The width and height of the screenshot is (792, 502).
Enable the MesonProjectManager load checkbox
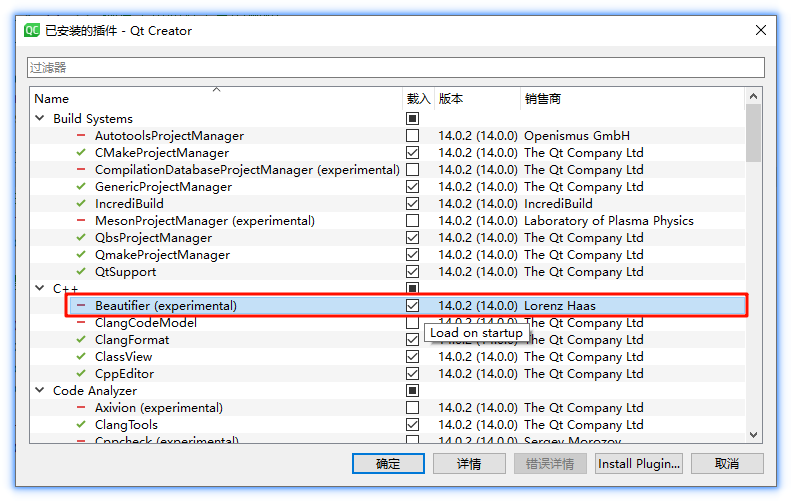click(x=413, y=220)
